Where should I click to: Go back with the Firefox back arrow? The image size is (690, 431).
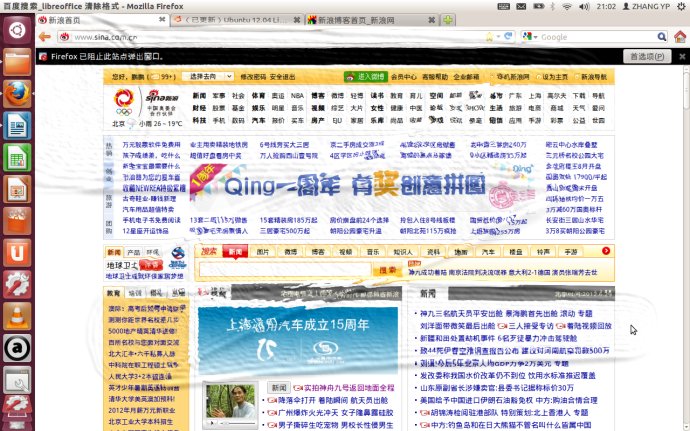click(44, 37)
